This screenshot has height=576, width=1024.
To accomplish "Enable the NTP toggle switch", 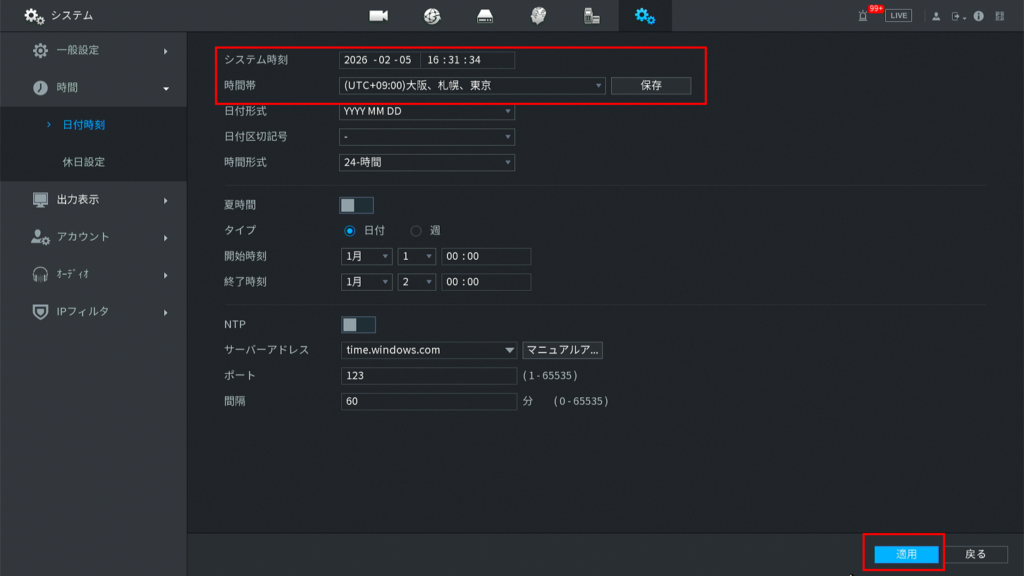I will [360, 324].
